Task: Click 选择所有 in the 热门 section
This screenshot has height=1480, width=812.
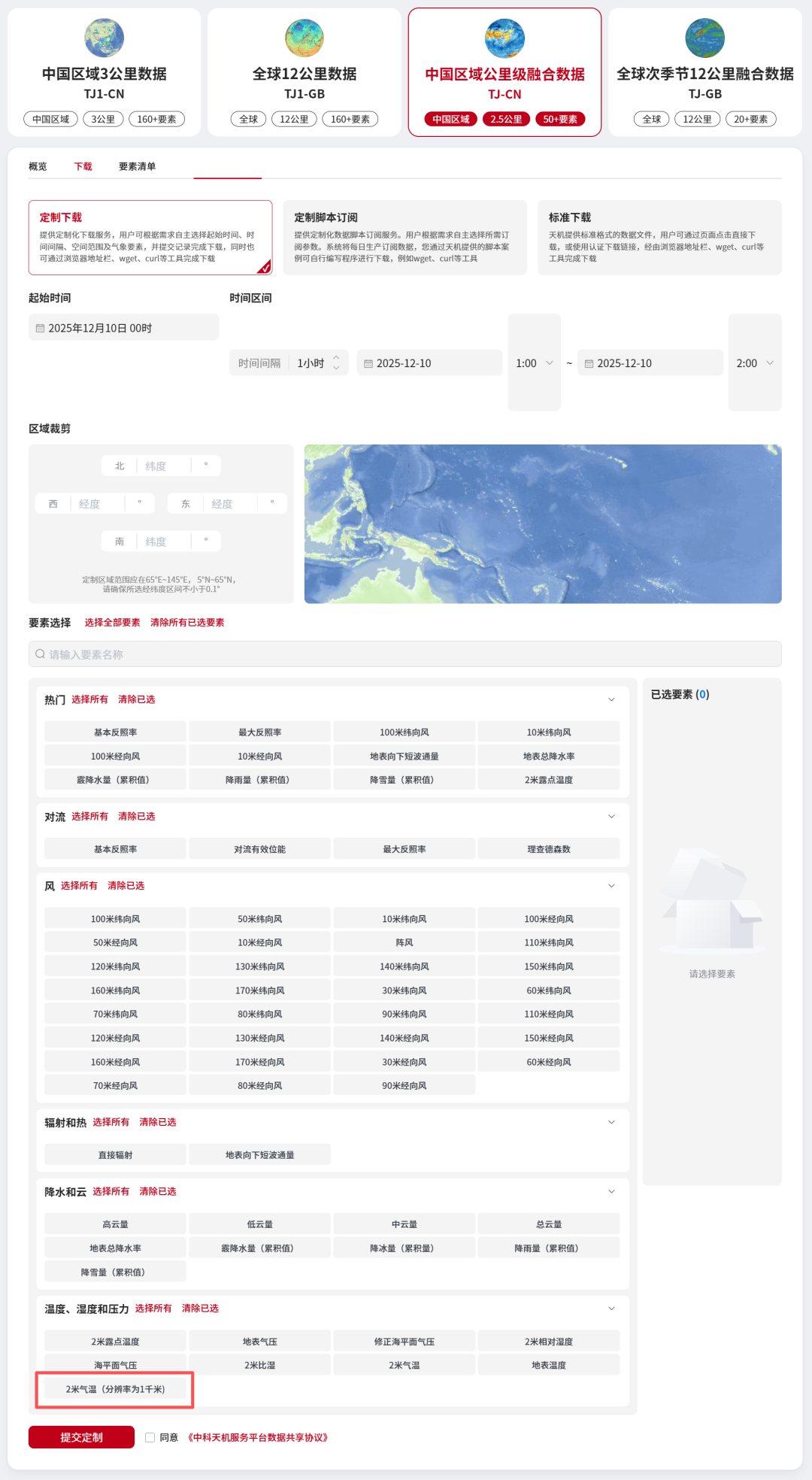Action: click(x=89, y=699)
